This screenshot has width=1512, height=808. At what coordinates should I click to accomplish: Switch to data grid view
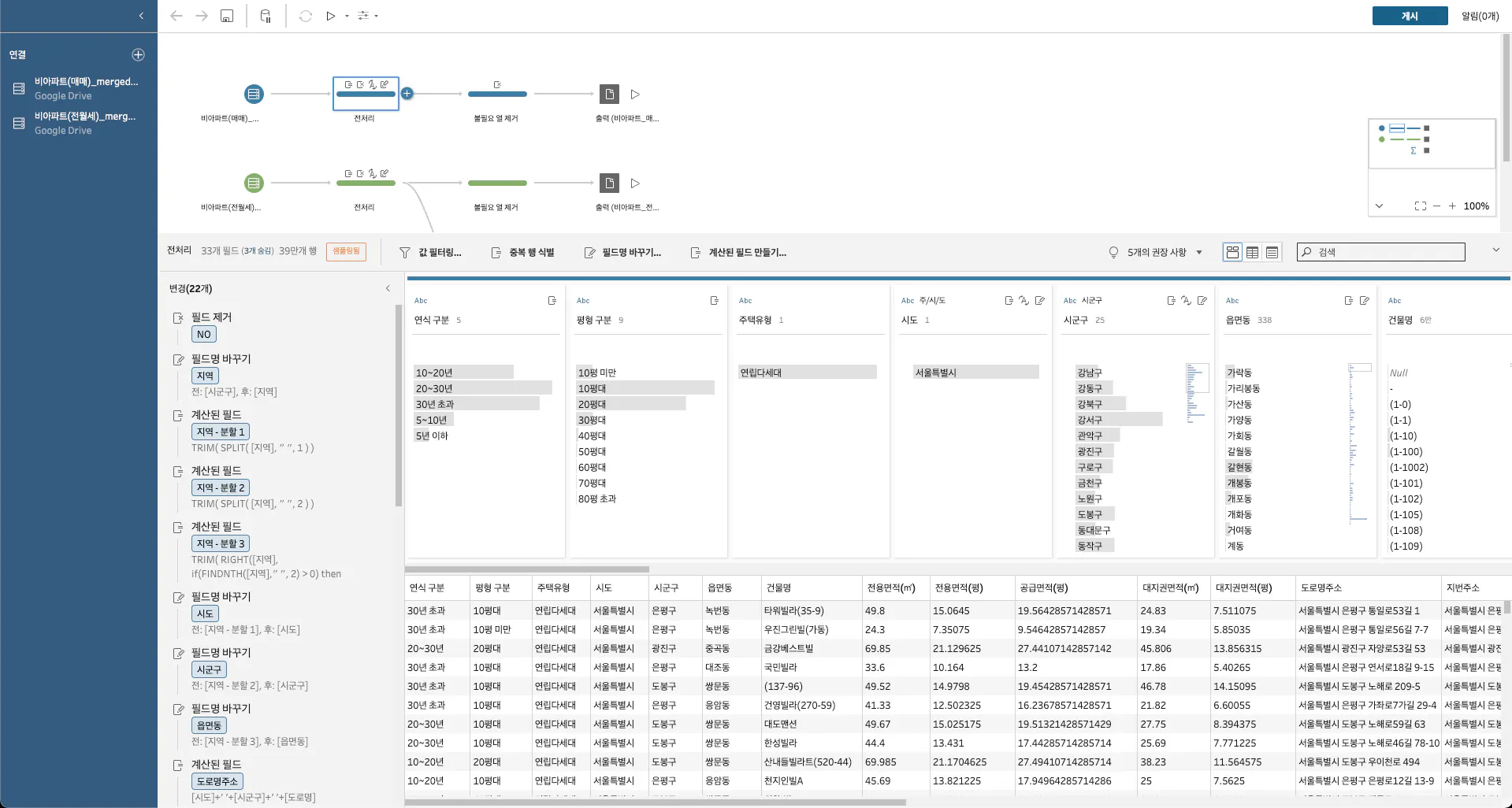coord(1252,252)
